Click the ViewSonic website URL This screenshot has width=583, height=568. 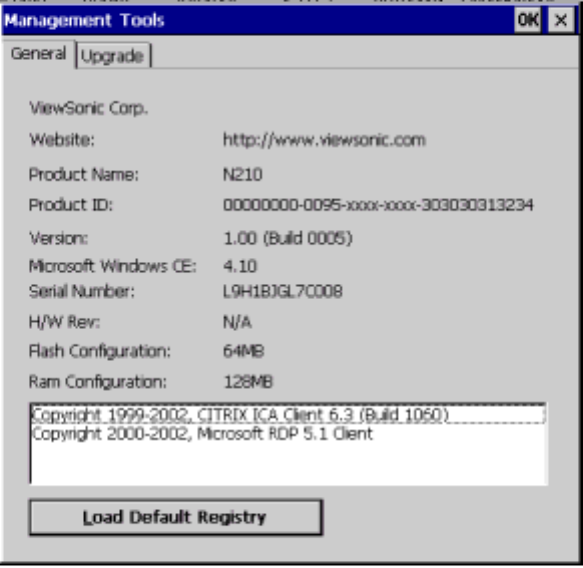pos(324,140)
